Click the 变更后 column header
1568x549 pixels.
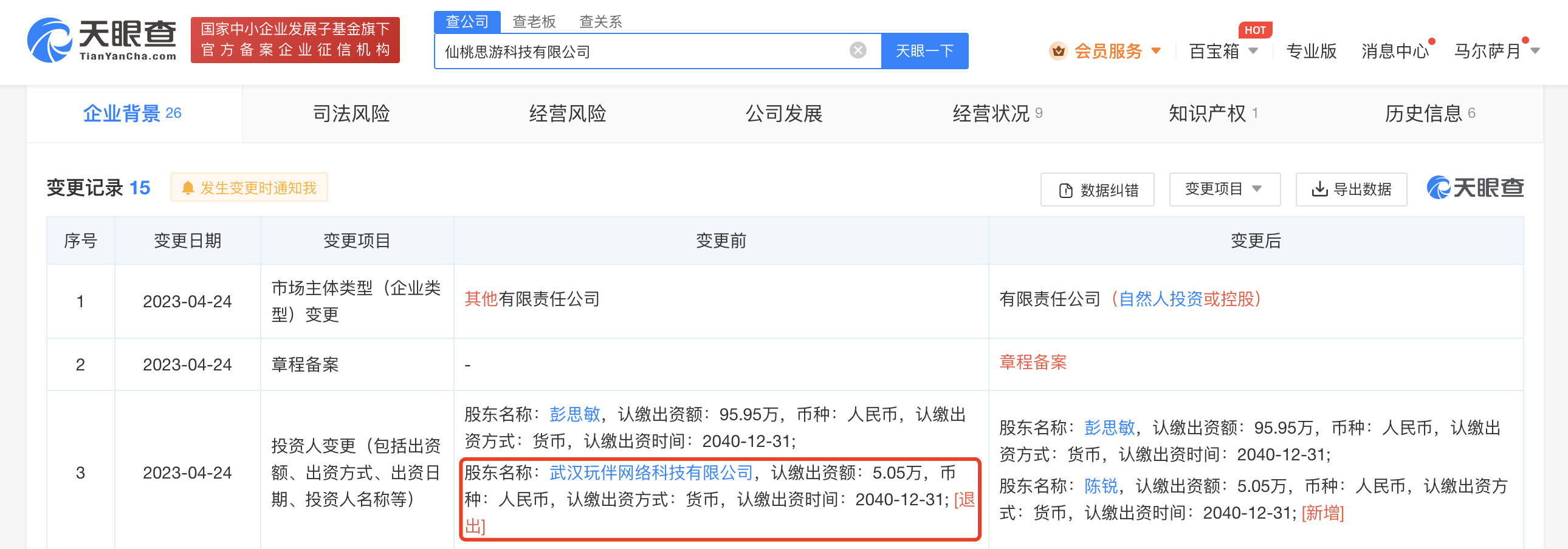[x=1256, y=240]
